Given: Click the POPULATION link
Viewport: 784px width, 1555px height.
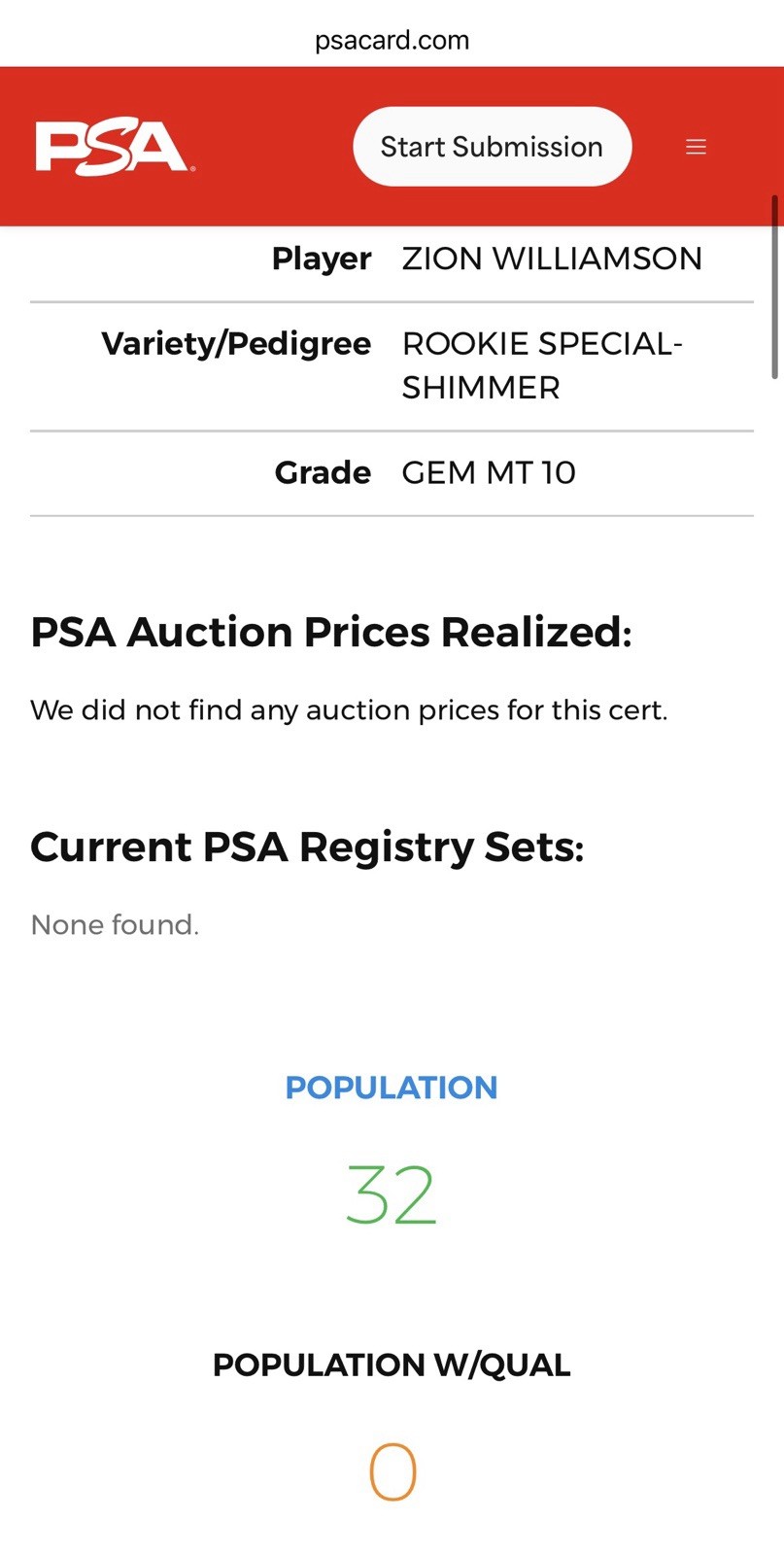Looking at the screenshot, I should click(392, 1087).
